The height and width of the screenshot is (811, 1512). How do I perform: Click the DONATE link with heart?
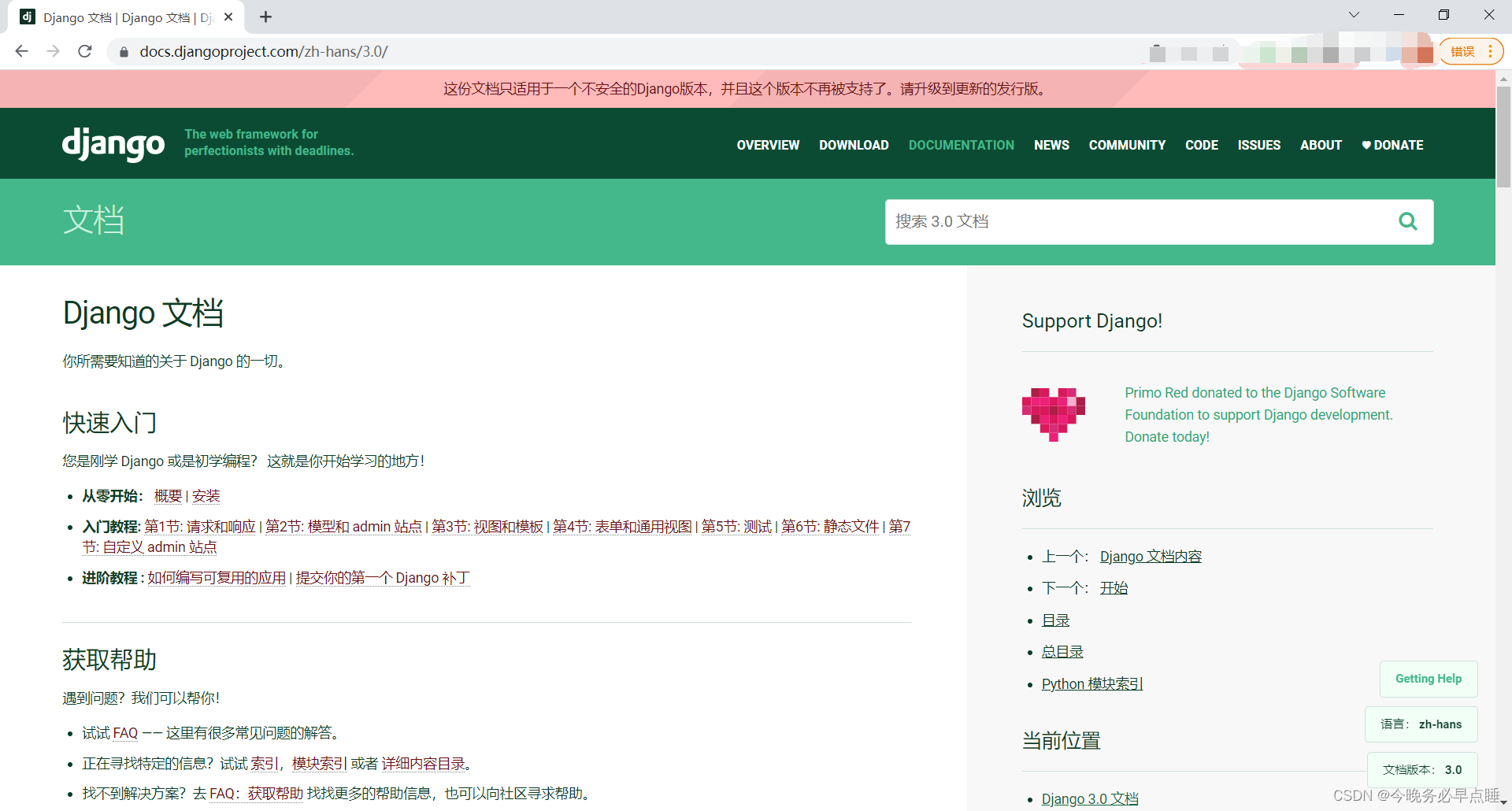tap(1392, 145)
